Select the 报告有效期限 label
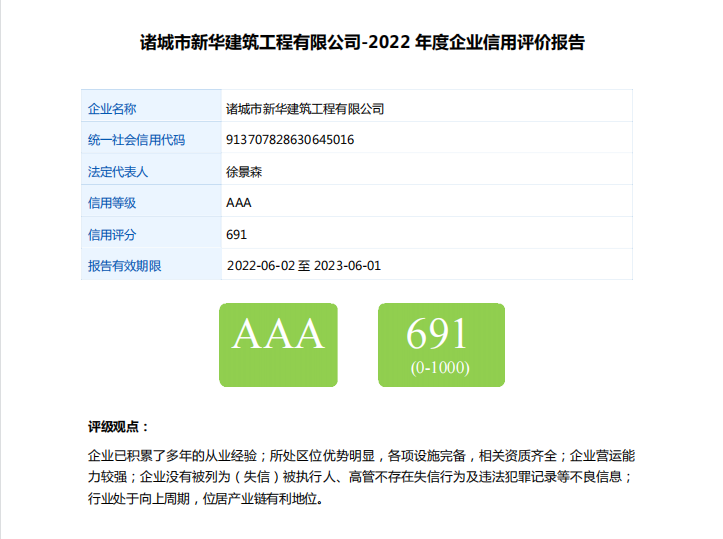The image size is (723, 539). [x=124, y=266]
